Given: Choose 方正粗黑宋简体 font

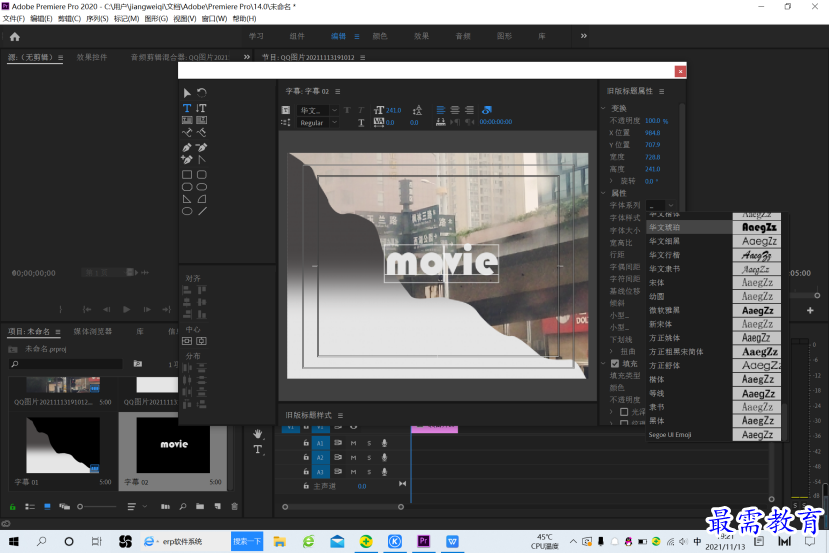Looking at the screenshot, I should (x=715, y=352).
